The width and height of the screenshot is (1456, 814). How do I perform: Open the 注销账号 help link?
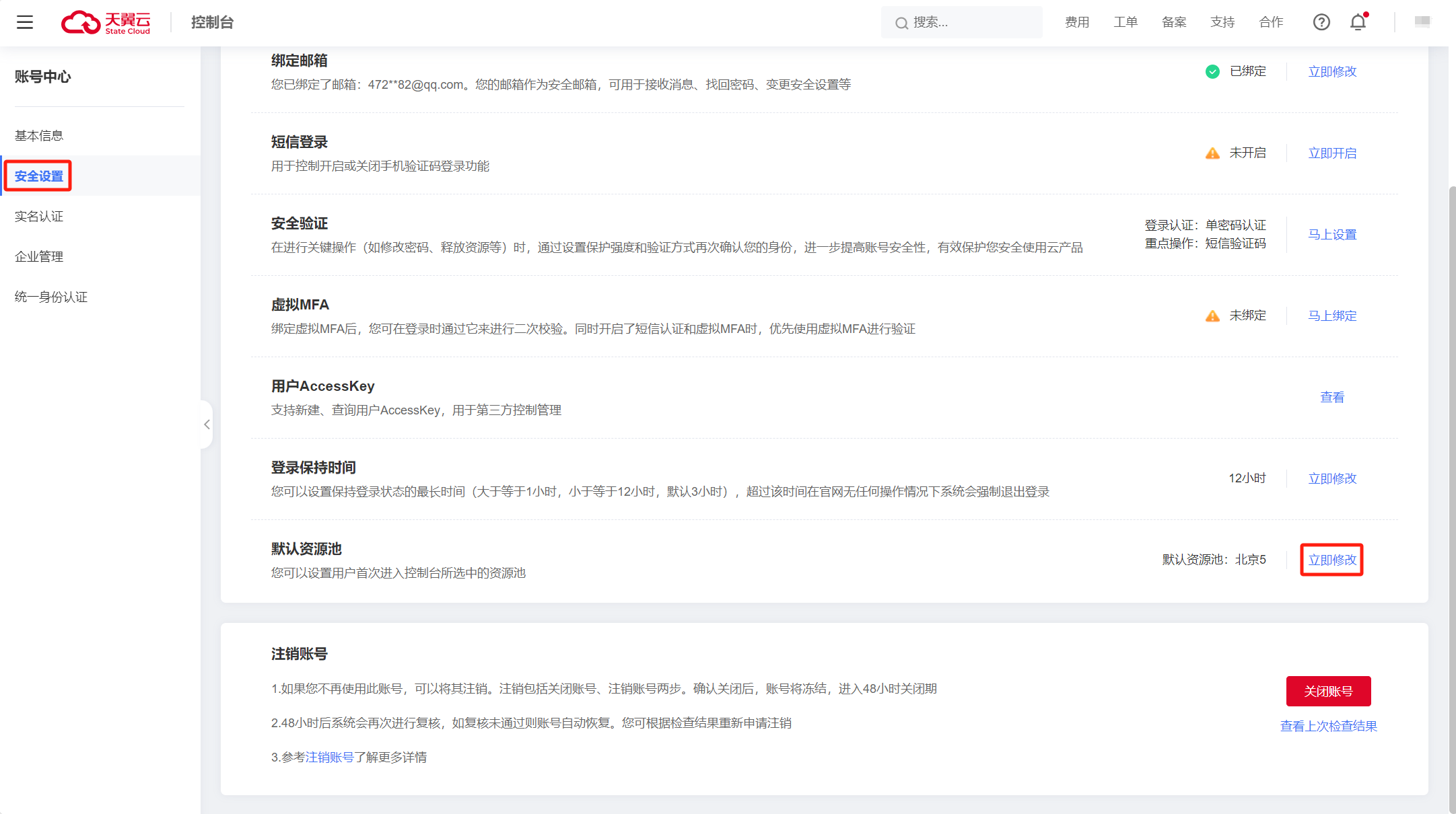[330, 757]
